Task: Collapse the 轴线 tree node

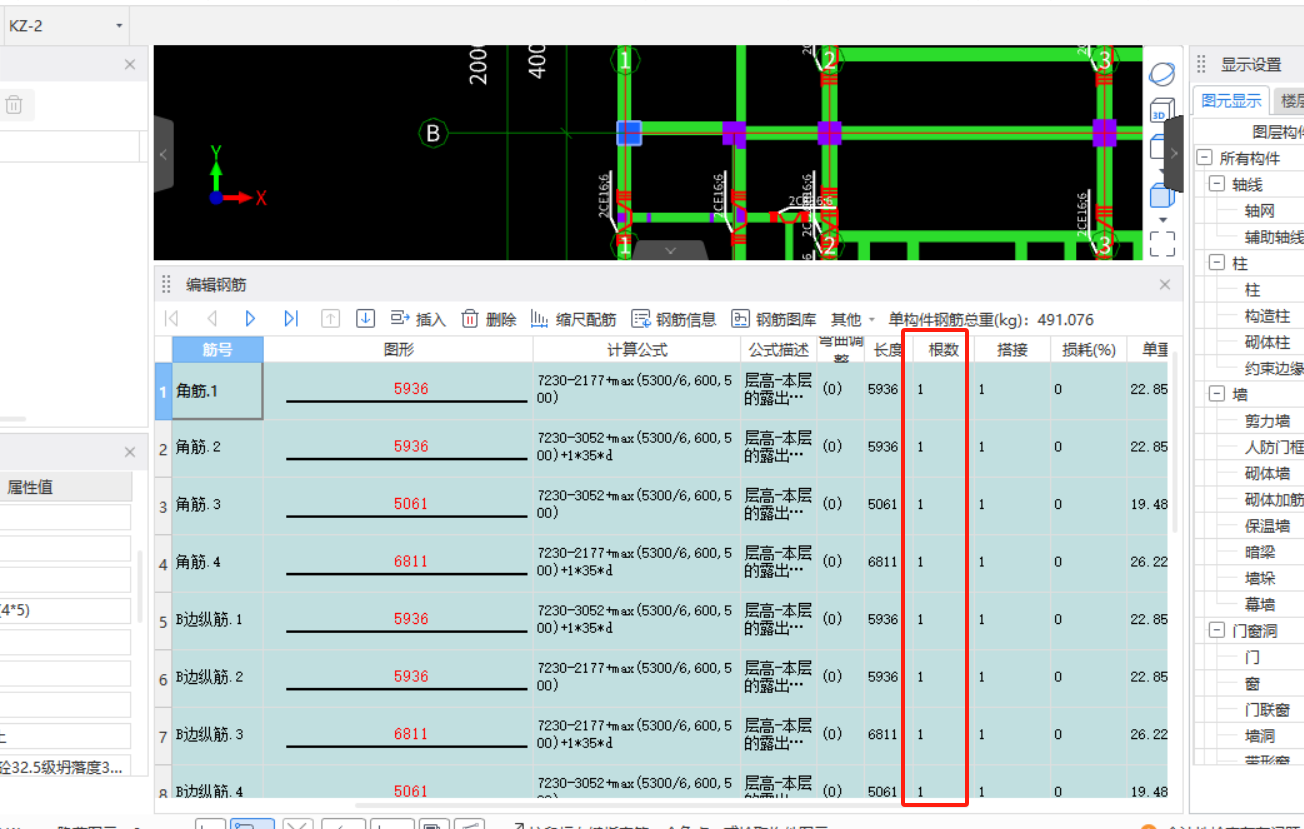Action: [1216, 184]
